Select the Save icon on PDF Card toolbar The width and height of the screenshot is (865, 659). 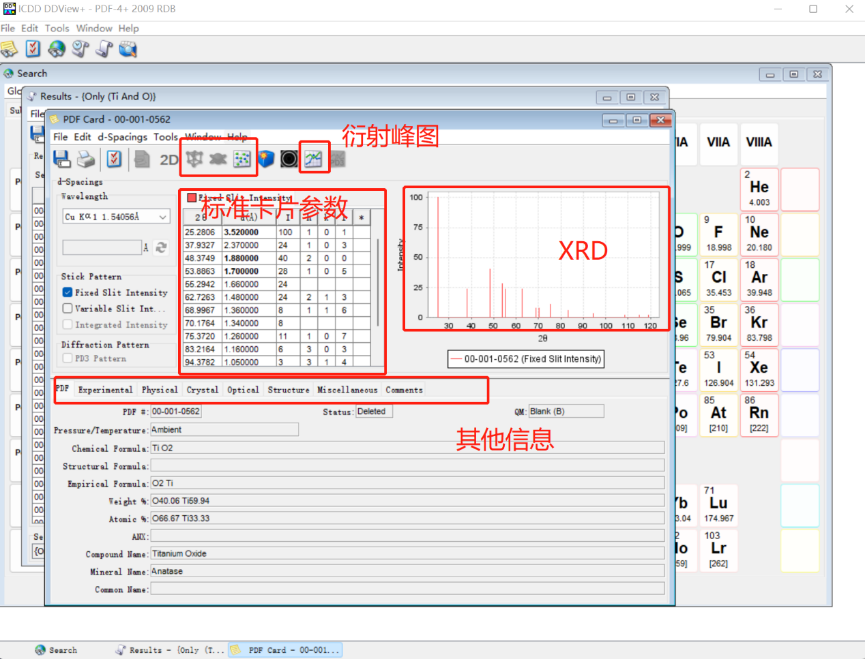pyautogui.click(x=61, y=159)
